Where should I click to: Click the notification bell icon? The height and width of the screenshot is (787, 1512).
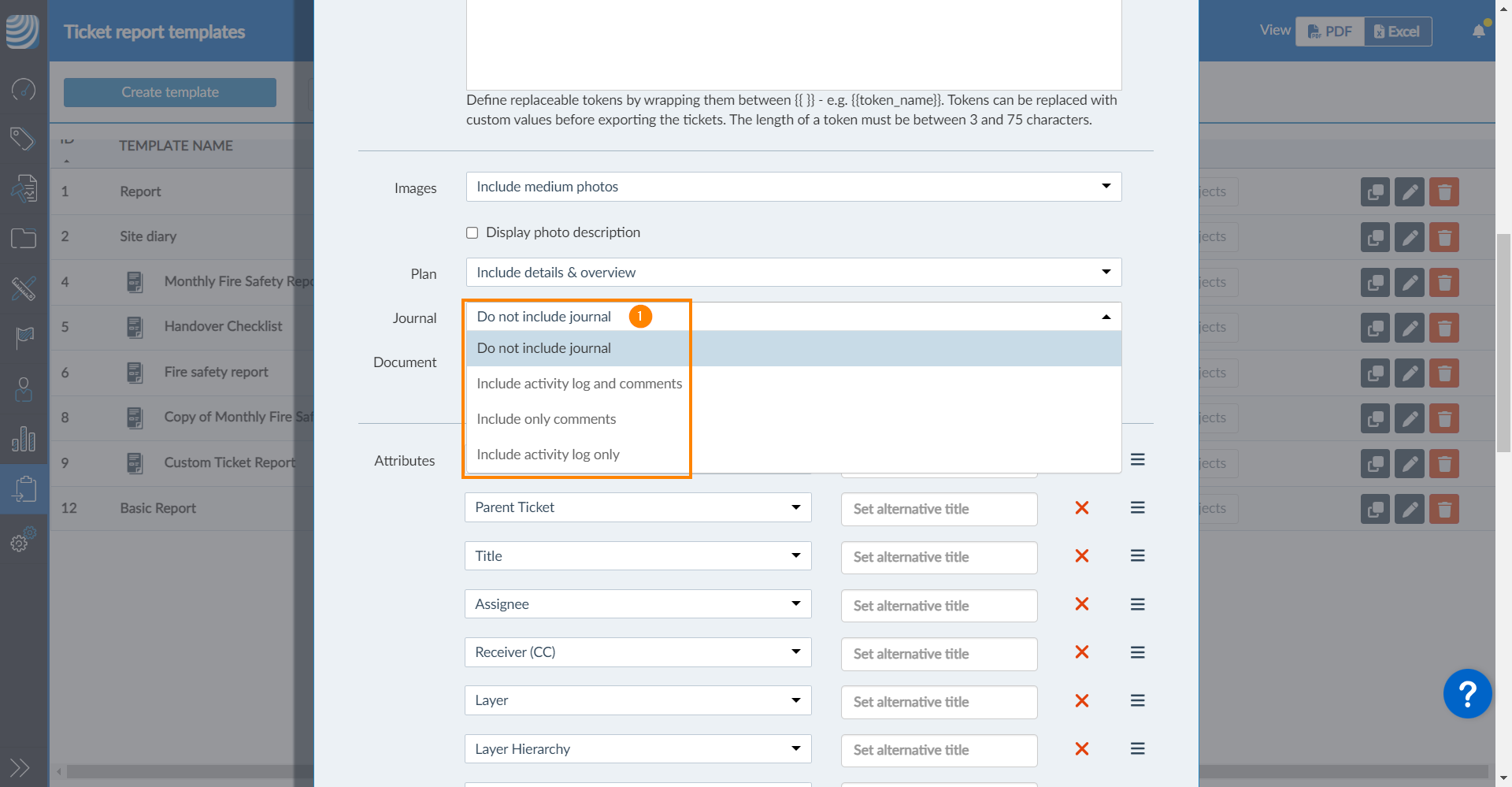(1478, 32)
